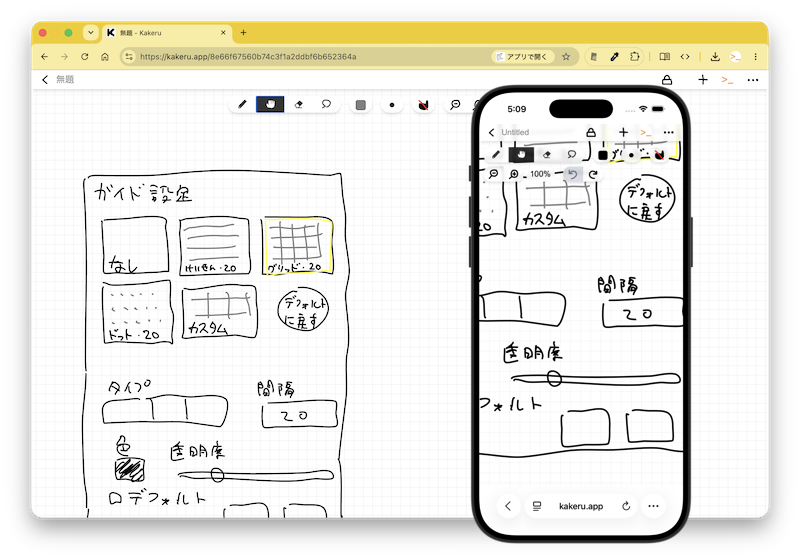Image resolution: width=800 pixels, height=559 pixels.
Task: Select the hand pan tool in desktop toolbar
Action: (270, 105)
